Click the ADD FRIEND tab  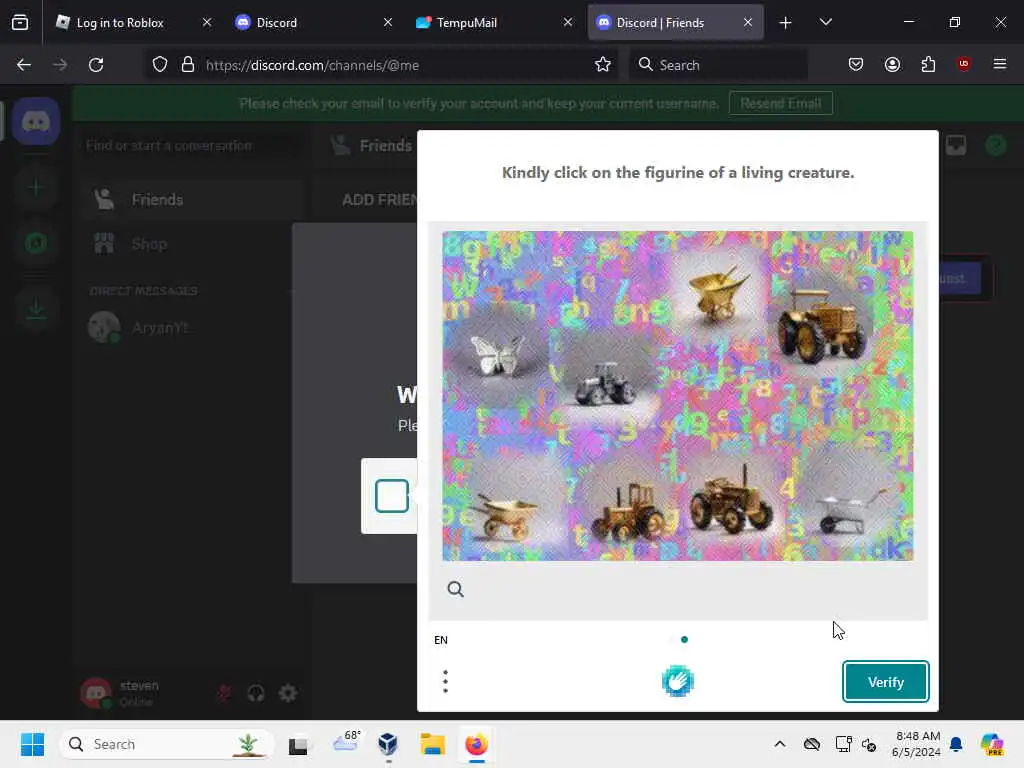click(x=379, y=200)
